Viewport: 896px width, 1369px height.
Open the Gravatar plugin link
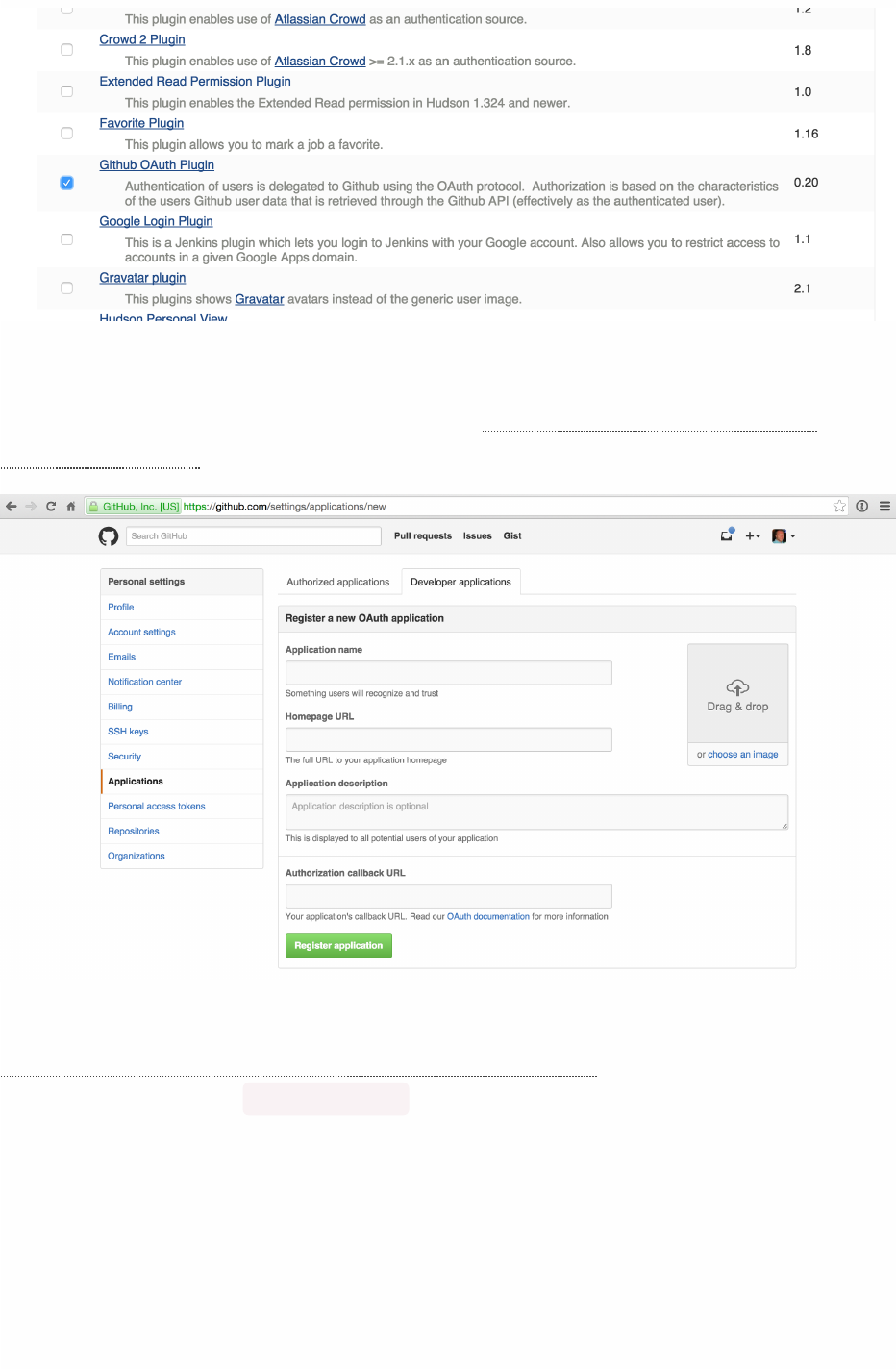142,278
